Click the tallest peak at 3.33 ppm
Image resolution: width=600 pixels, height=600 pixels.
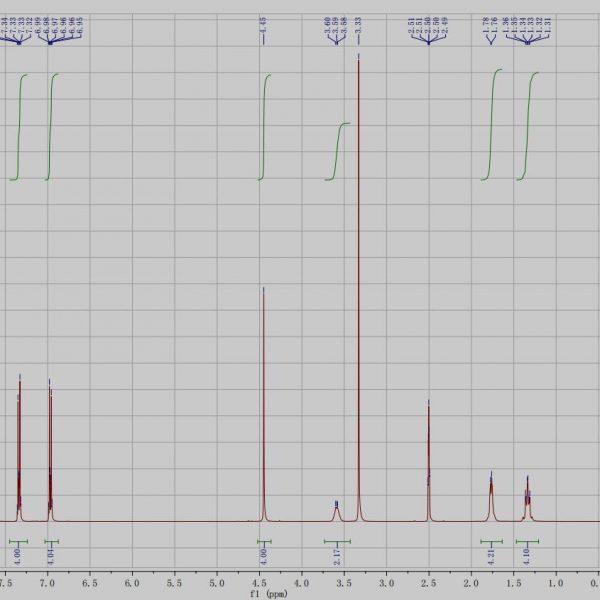pos(358,200)
